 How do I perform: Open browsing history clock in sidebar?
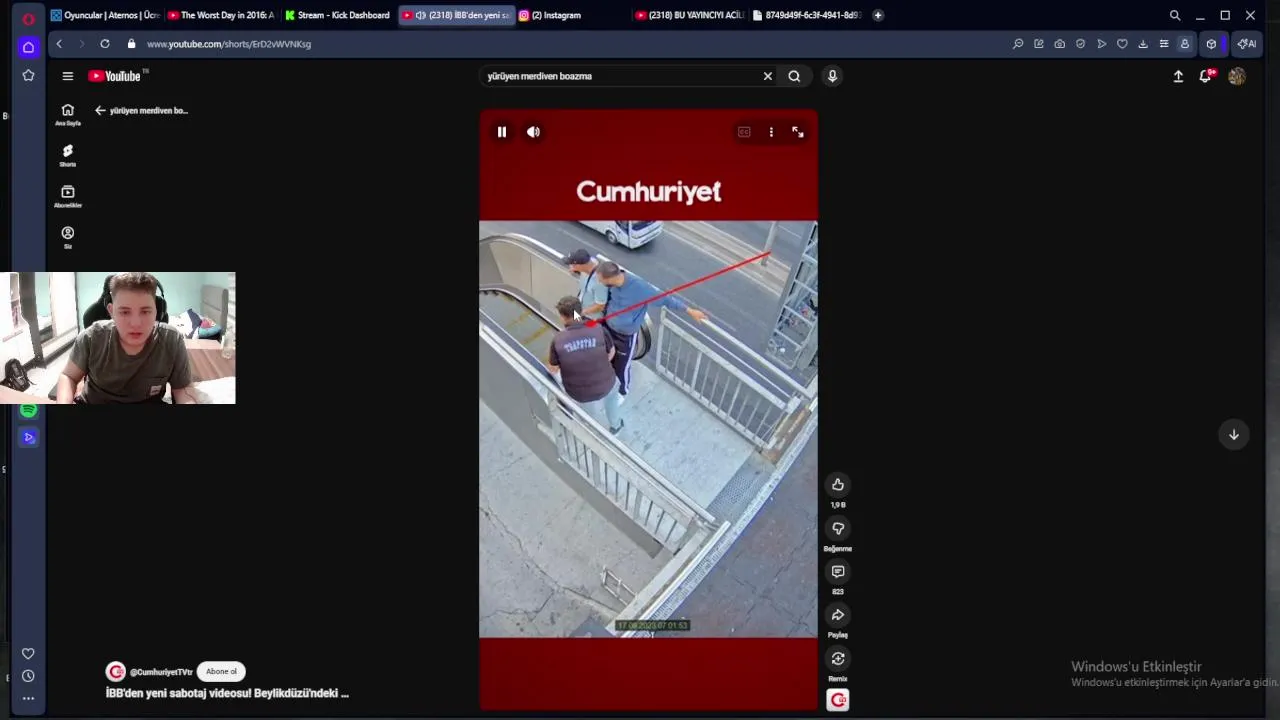[x=28, y=676]
